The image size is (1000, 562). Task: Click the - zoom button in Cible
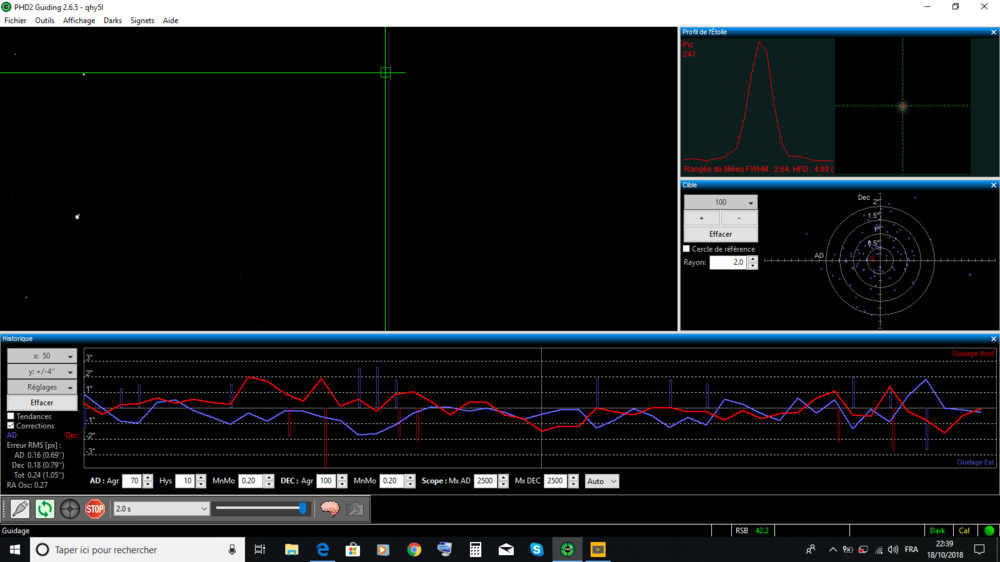(739, 218)
